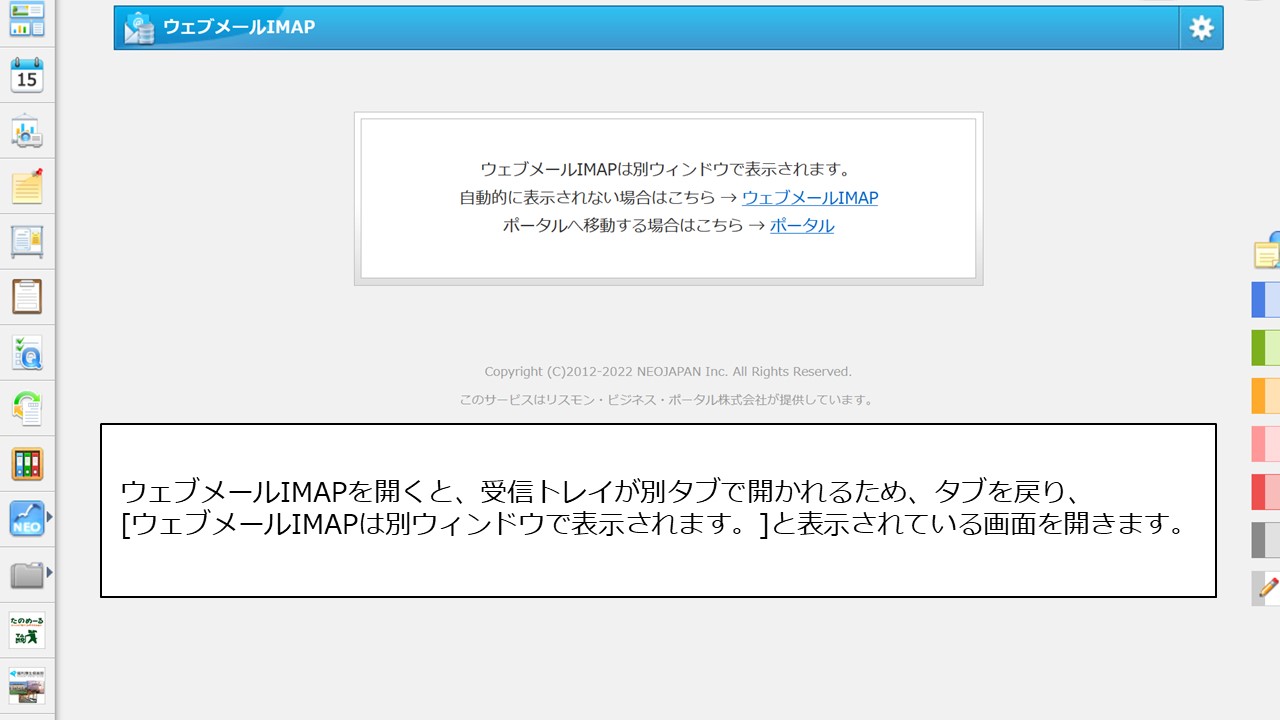Pick the blue sticky note color
Screen dimensions: 1280x720
(x=1266, y=300)
